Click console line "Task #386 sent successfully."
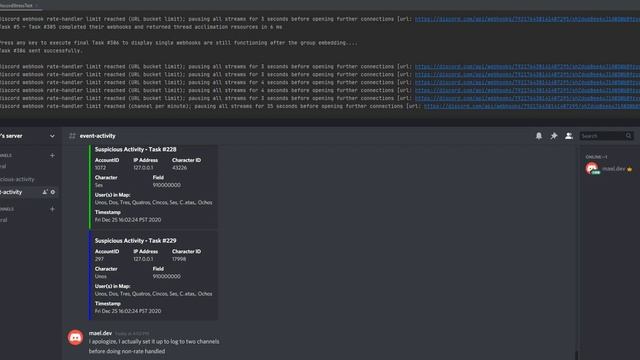640x360 pixels. tap(41, 51)
